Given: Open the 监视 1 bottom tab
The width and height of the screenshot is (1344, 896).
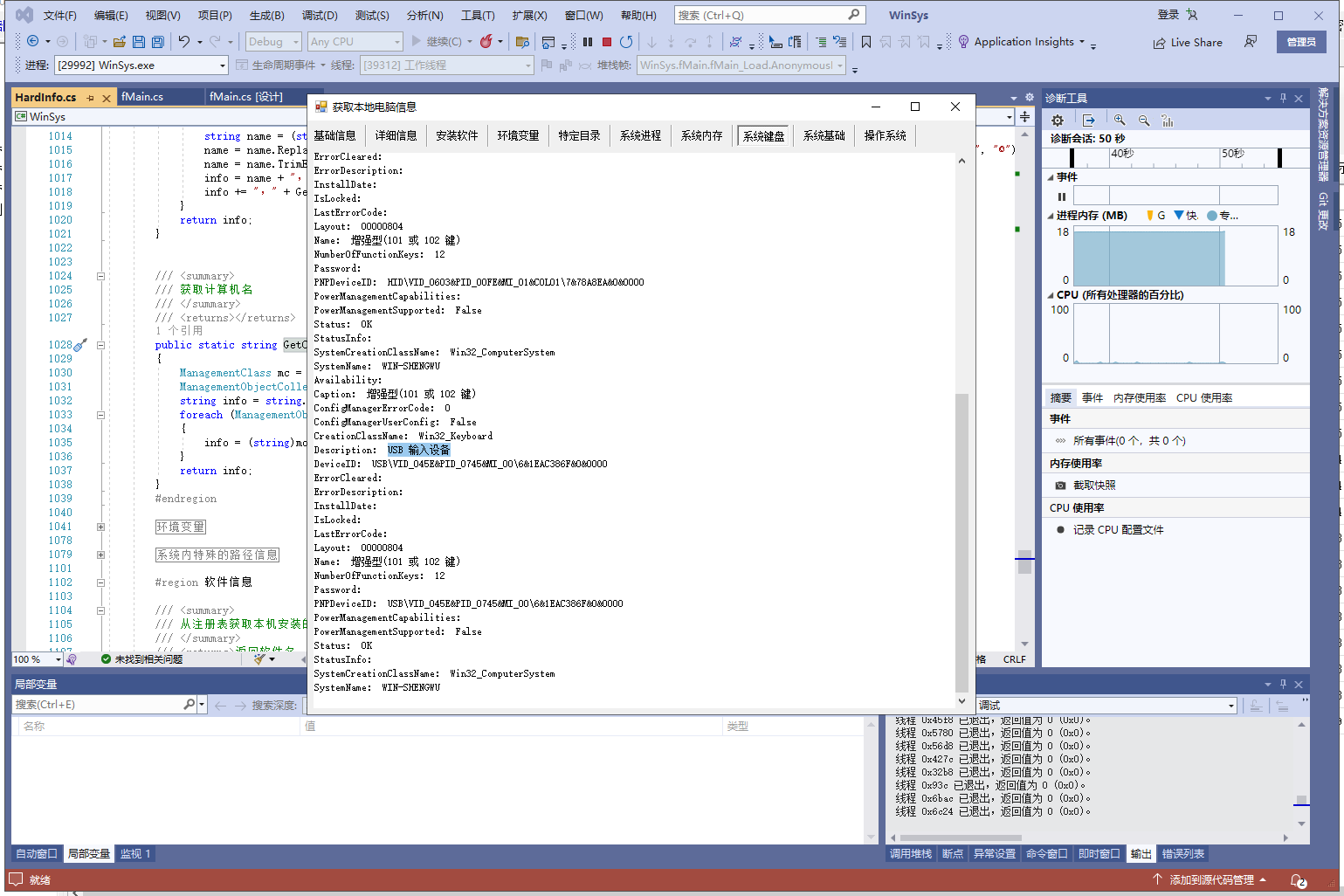Looking at the screenshot, I should [x=135, y=854].
